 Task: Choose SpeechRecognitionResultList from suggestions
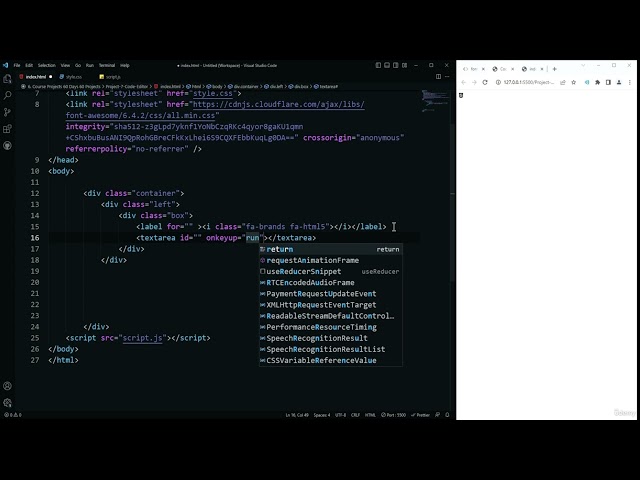(x=331, y=349)
